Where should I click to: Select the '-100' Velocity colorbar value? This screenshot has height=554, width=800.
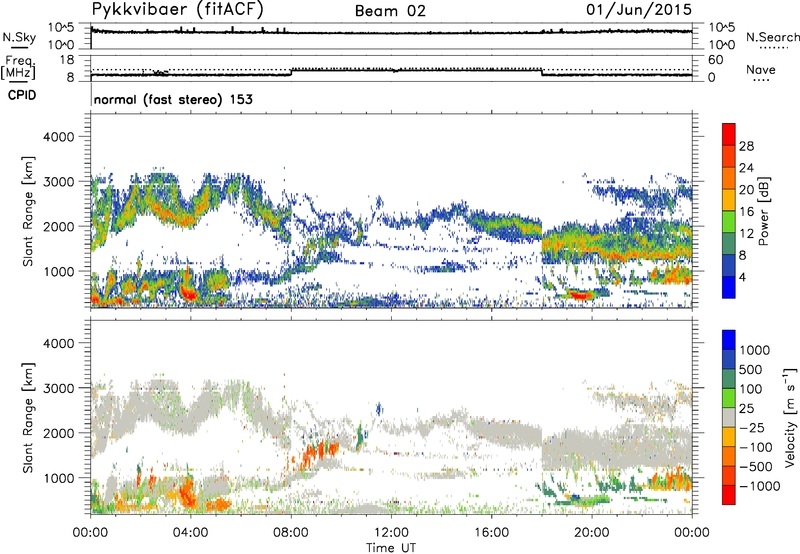coord(756,447)
